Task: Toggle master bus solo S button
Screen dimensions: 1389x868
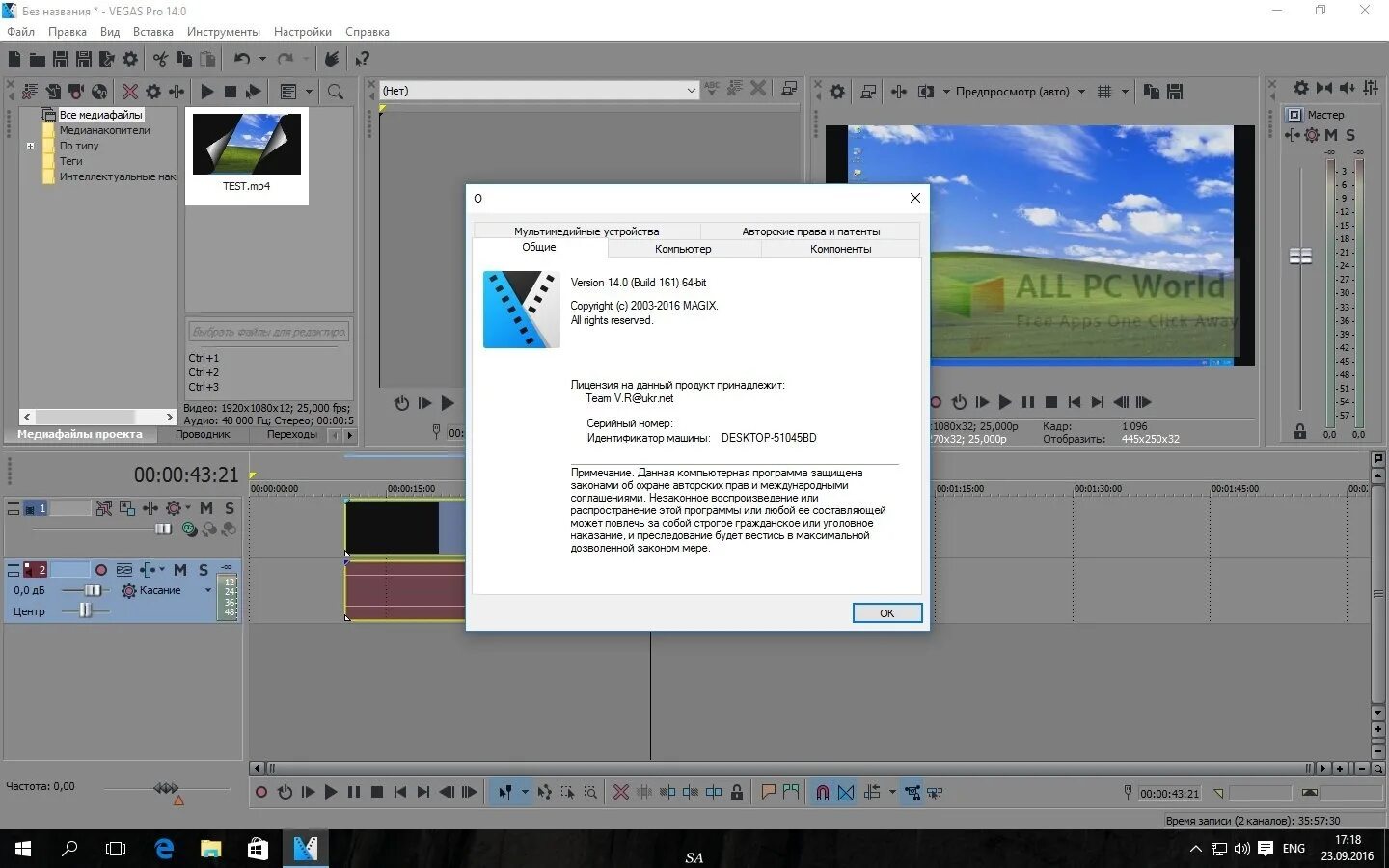Action: coord(1350,135)
